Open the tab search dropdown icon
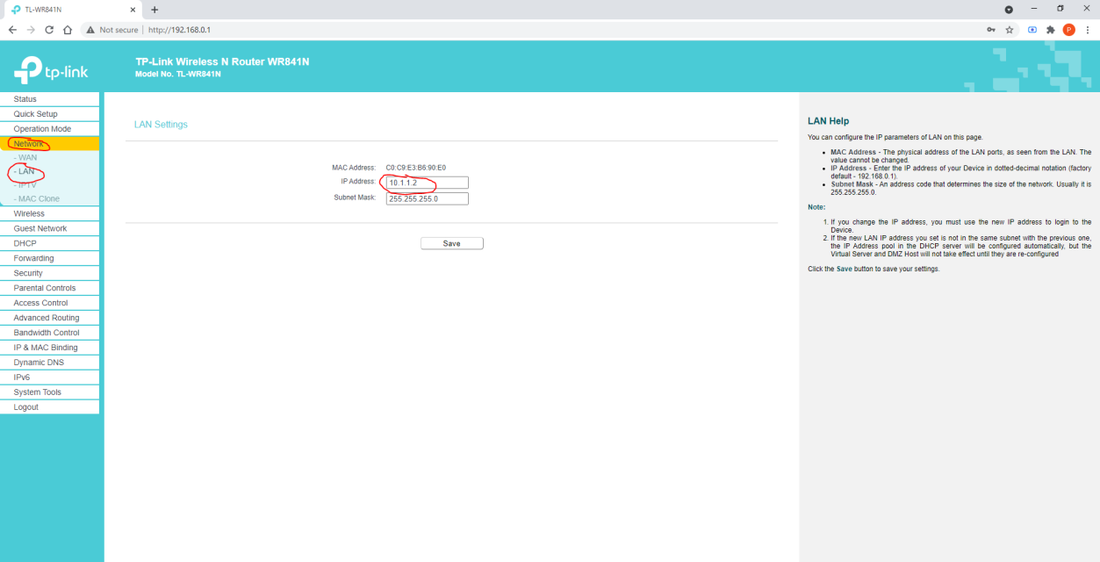The image size is (1100, 562). [x=1009, y=10]
